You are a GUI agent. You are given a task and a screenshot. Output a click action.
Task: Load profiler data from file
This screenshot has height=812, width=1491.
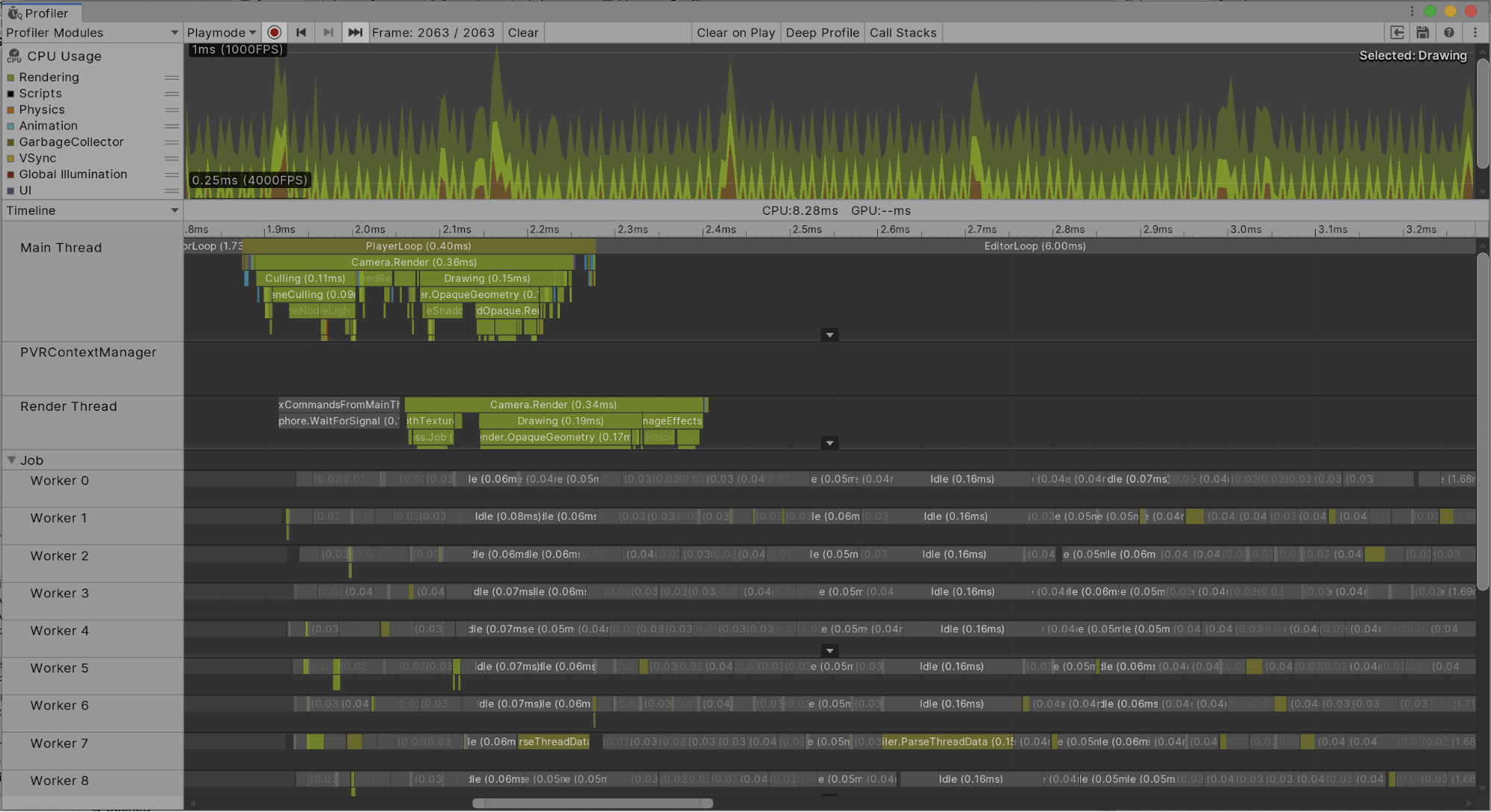pos(1397,32)
